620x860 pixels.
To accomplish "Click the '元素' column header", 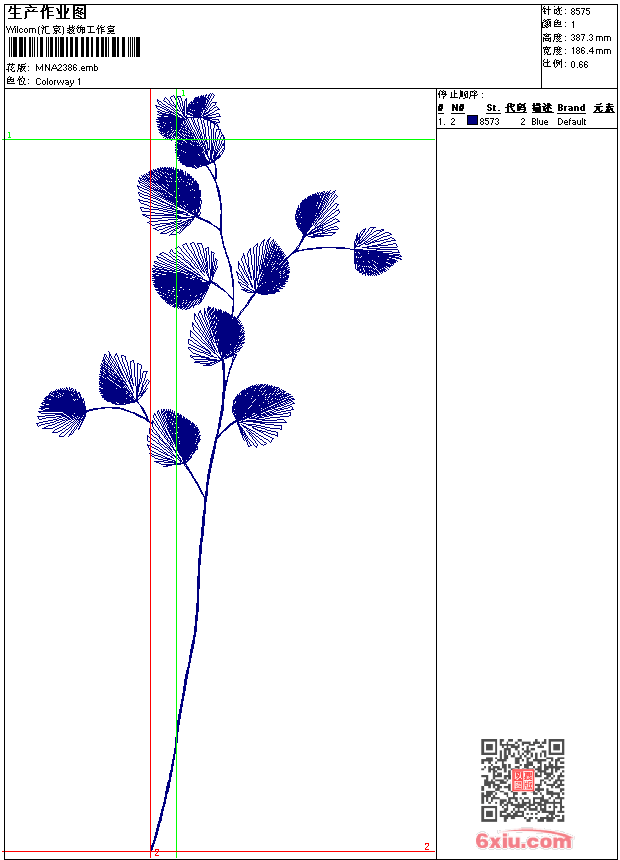I will 604,108.
